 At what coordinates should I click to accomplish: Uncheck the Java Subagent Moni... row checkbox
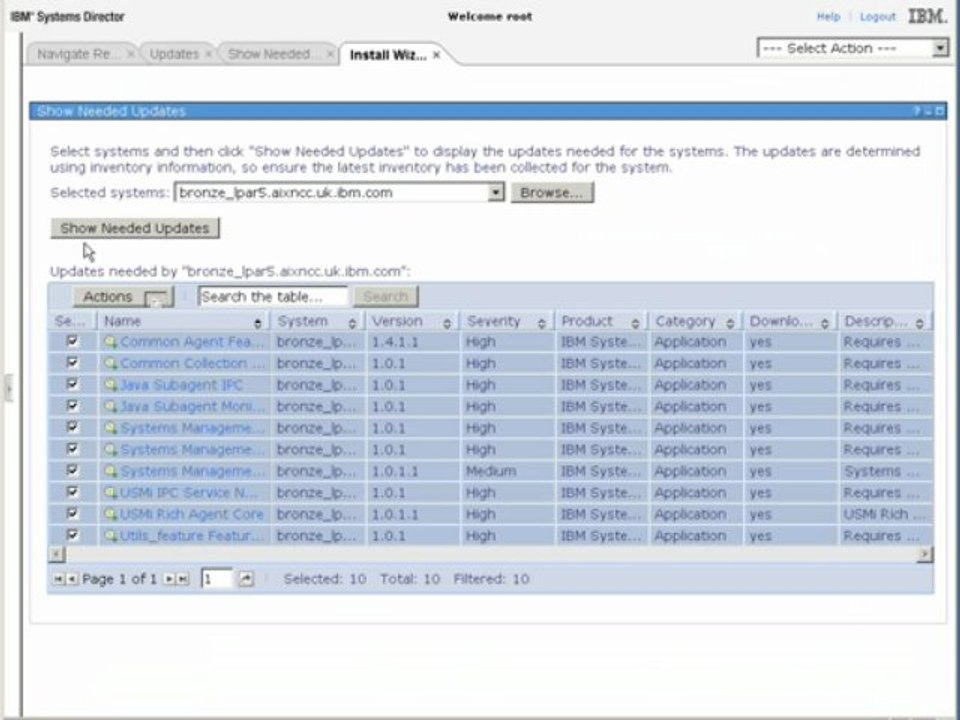(x=72, y=405)
